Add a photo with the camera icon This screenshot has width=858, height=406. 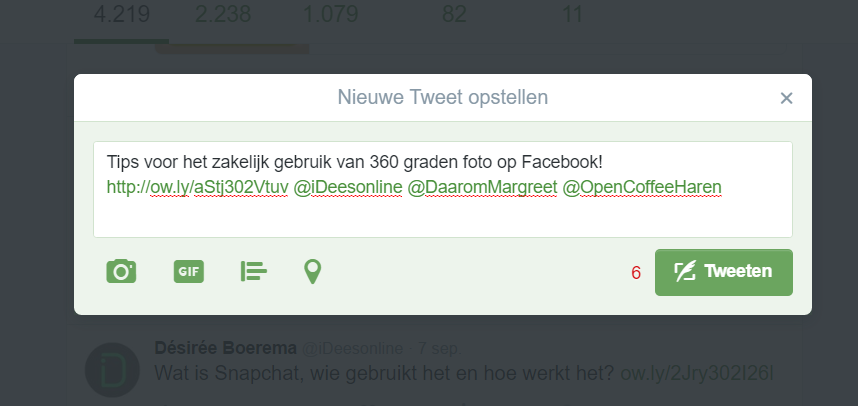121,271
